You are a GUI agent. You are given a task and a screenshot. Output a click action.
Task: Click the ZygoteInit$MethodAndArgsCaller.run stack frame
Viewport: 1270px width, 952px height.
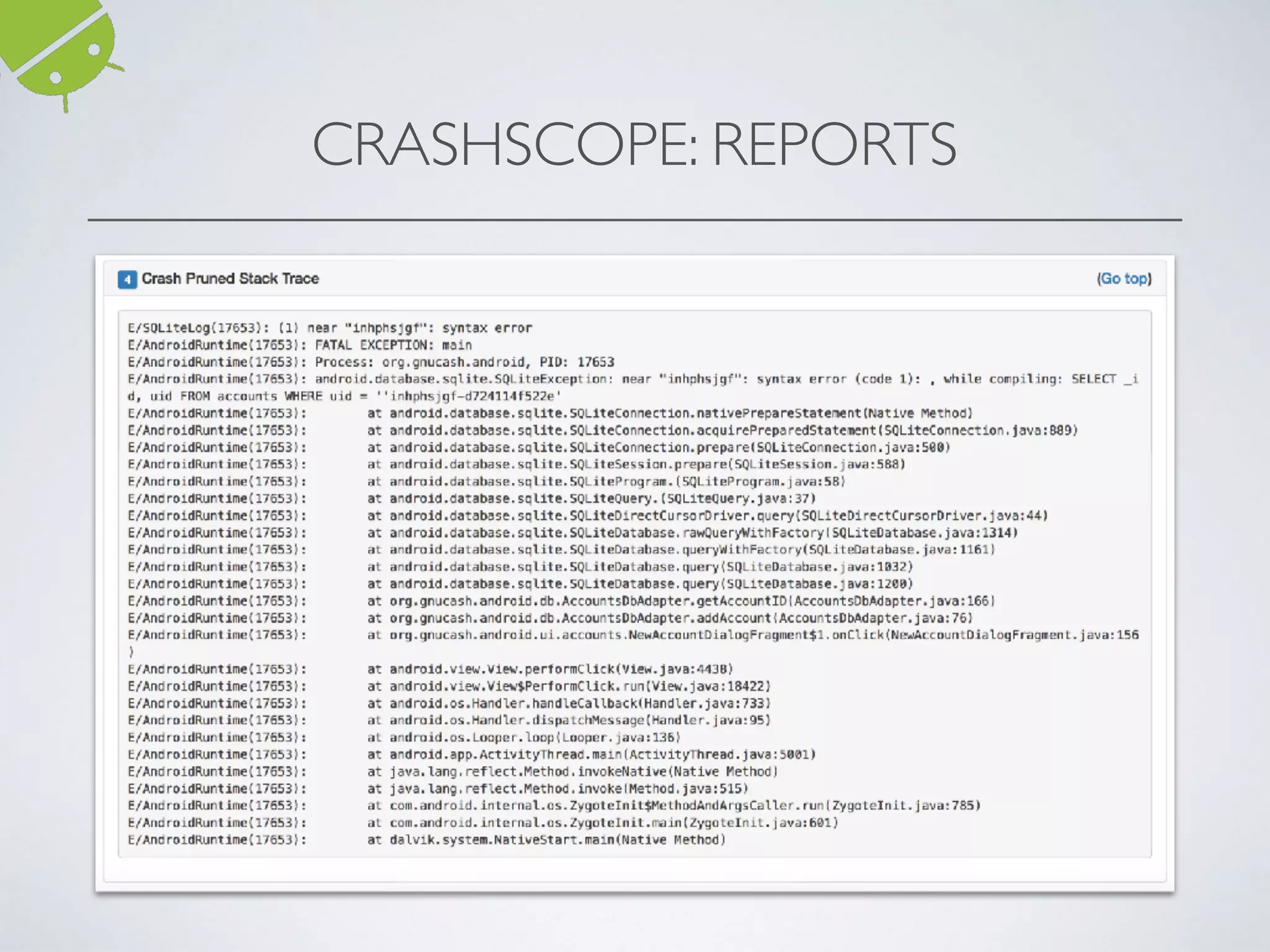click(x=554, y=806)
